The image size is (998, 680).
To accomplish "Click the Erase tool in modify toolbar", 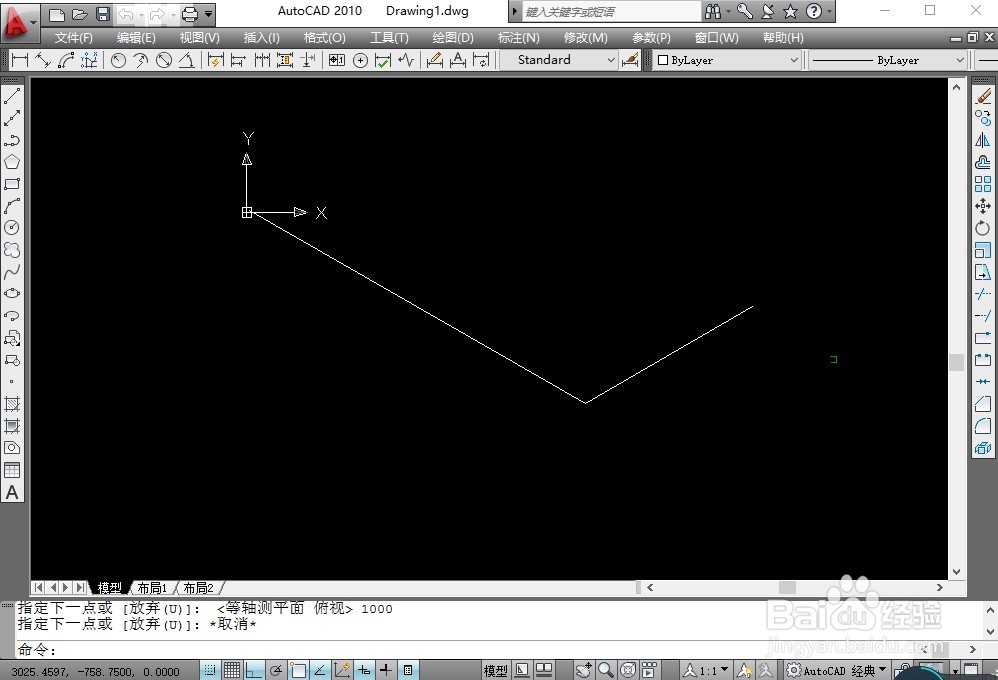I will 983,96.
